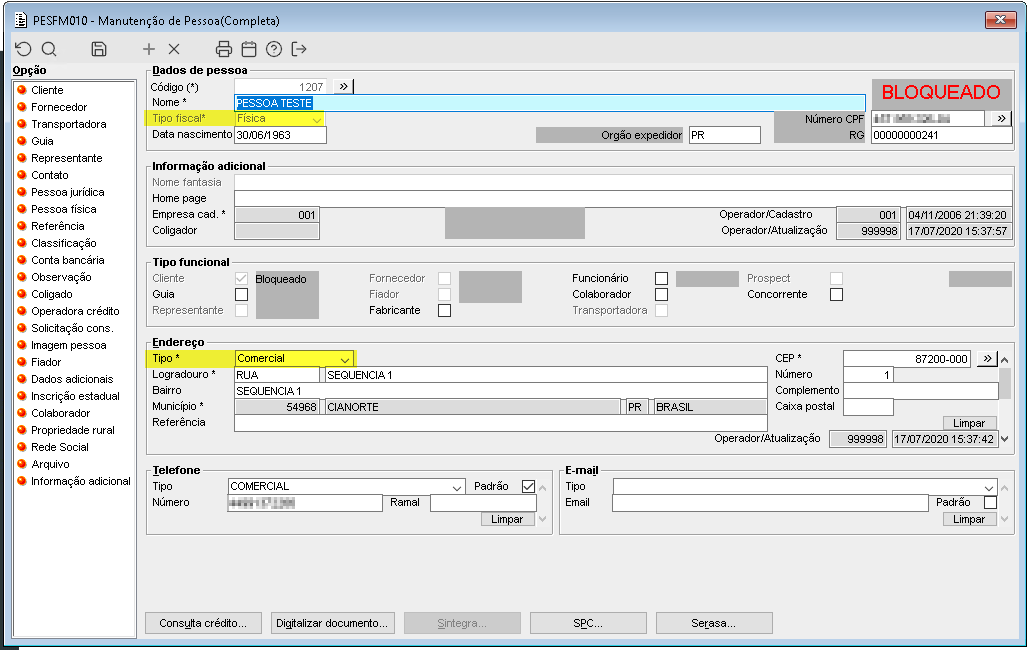Check Padrão checkbox in E-mail section
The height and width of the screenshot is (650, 1027).
pos(990,503)
